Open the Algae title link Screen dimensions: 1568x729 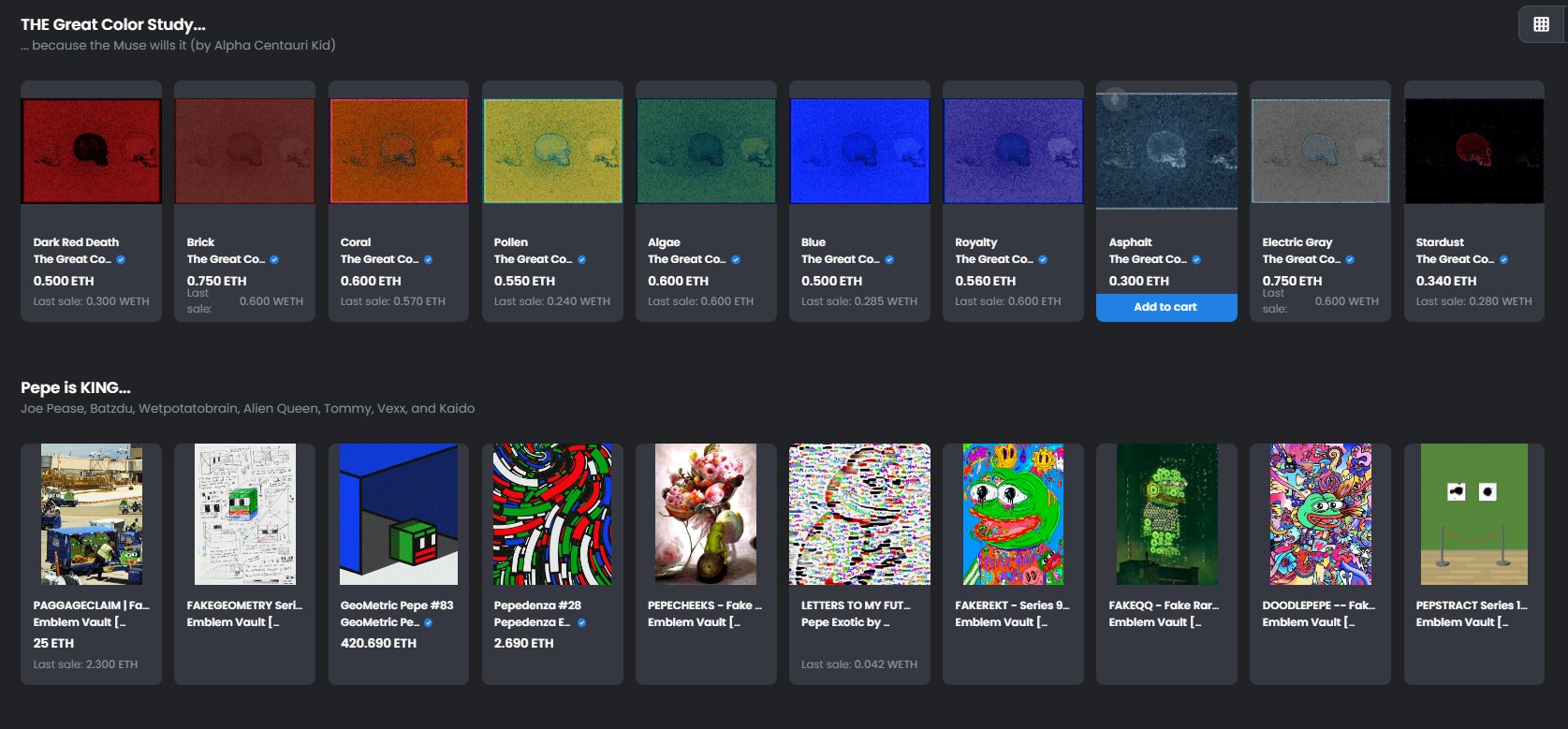664,242
